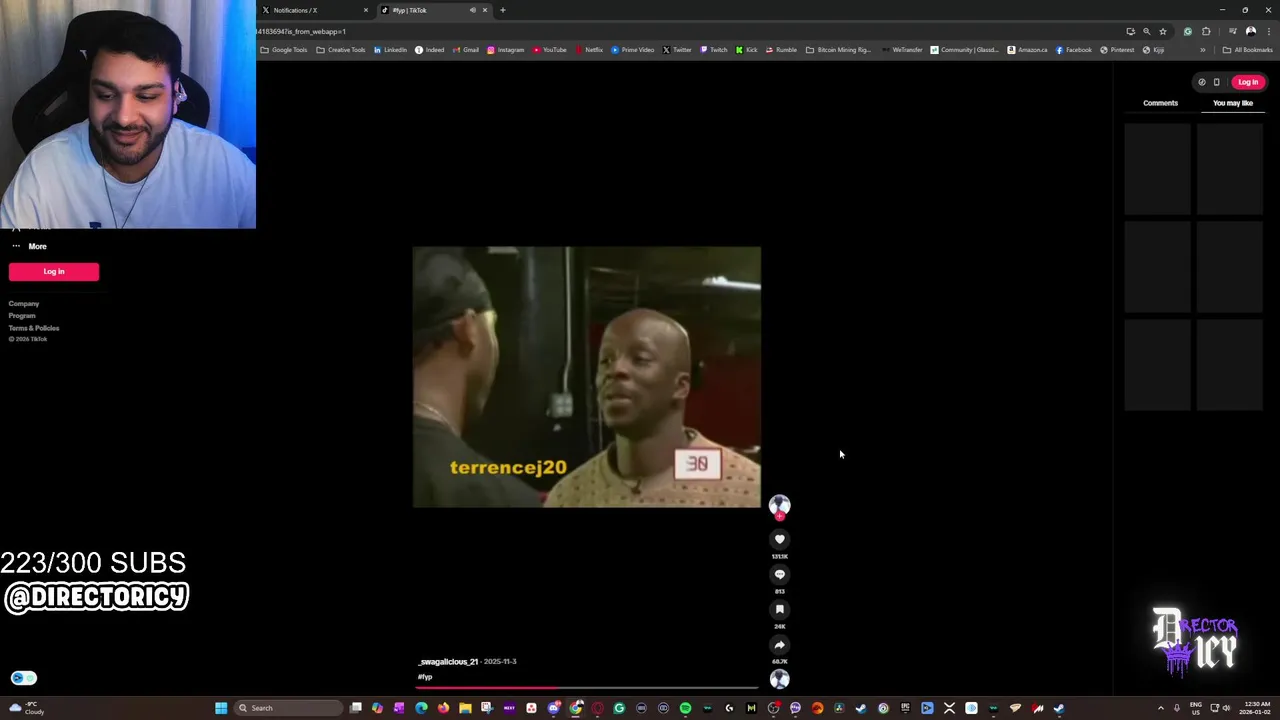The width and height of the screenshot is (1280, 720).
Task: Open Bitcoin Mining Rig bookmark folder
Action: (x=838, y=50)
